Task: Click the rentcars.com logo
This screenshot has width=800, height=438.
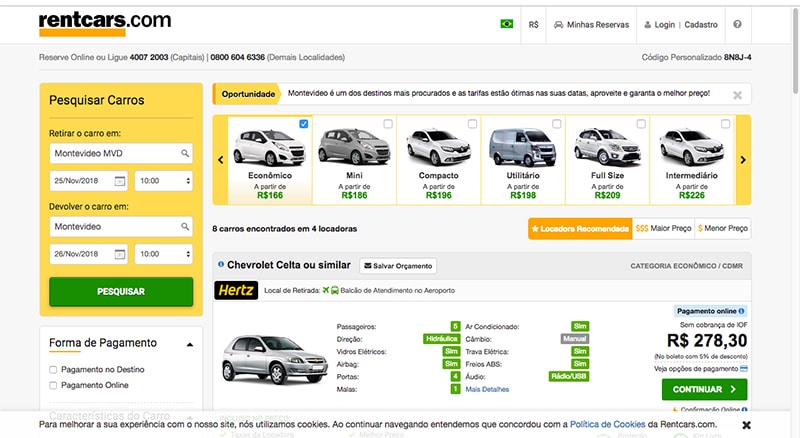Action: pyautogui.click(x=105, y=23)
